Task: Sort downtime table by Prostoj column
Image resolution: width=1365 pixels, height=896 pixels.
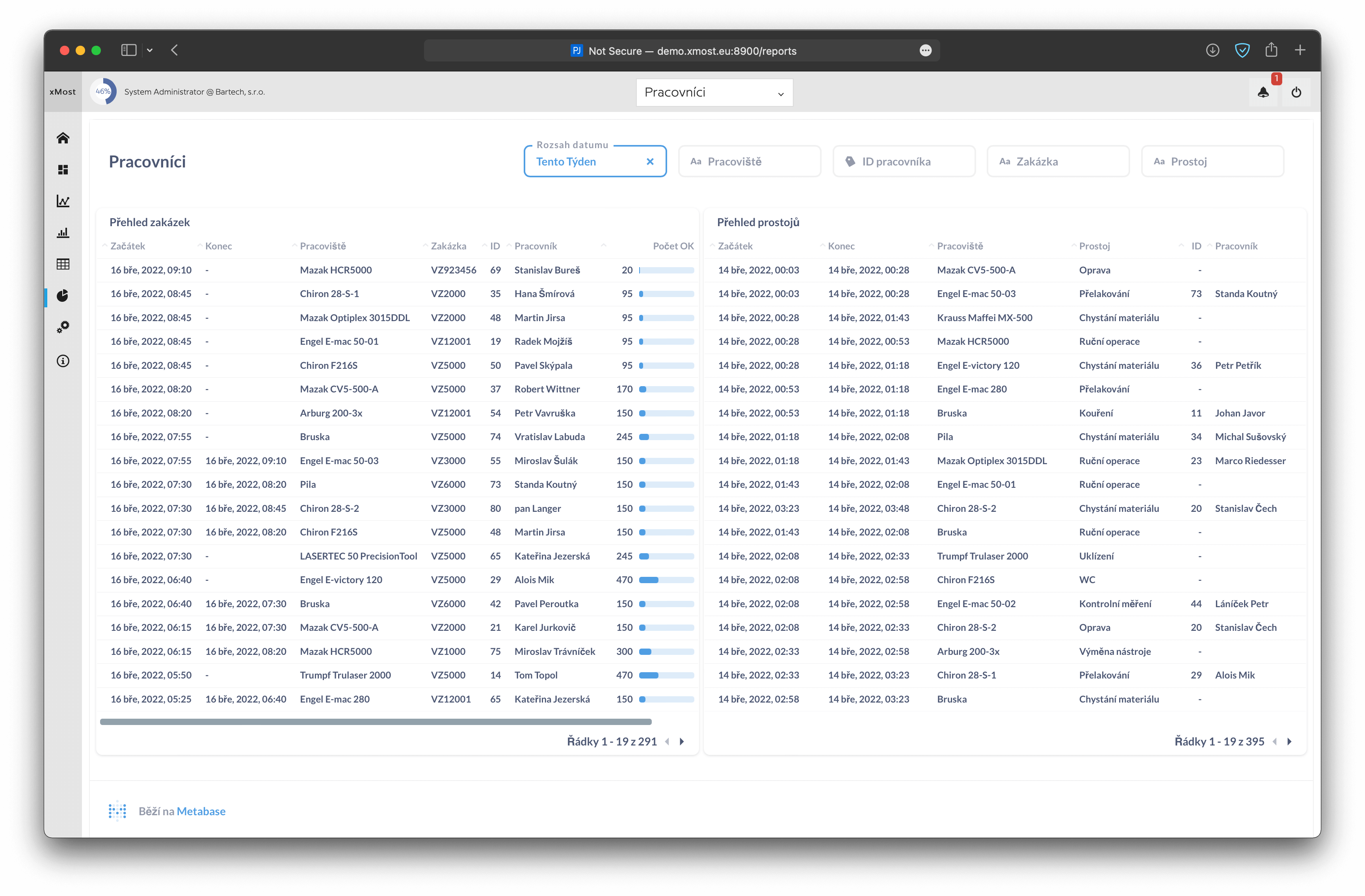Action: 1094,246
